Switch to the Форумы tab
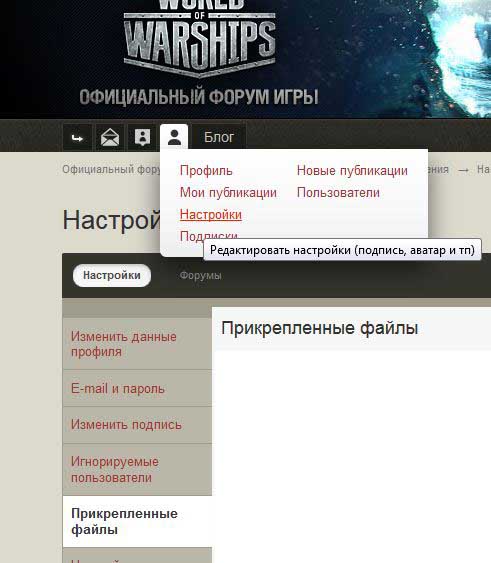The height and width of the screenshot is (563, 491). coord(200,276)
